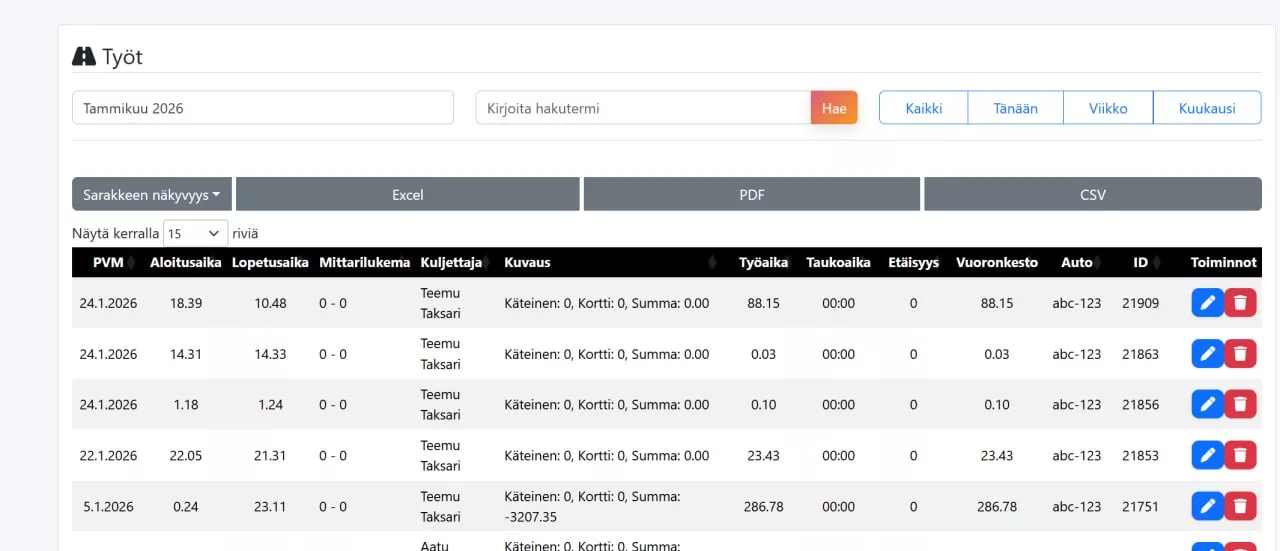Sort the table by PVM column

(108, 262)
